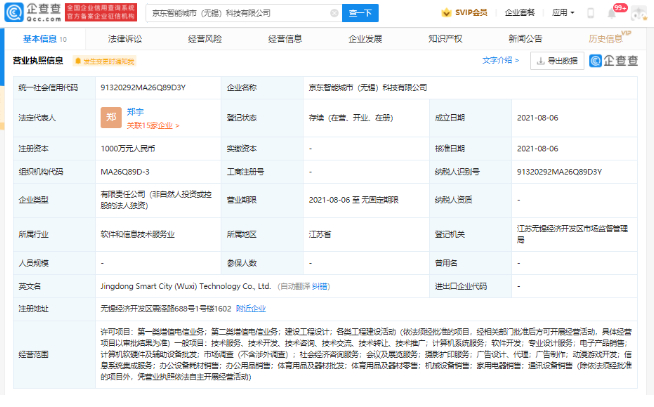
Task: Switch to 知识产权 tab
Action: [x=445, y=39]
